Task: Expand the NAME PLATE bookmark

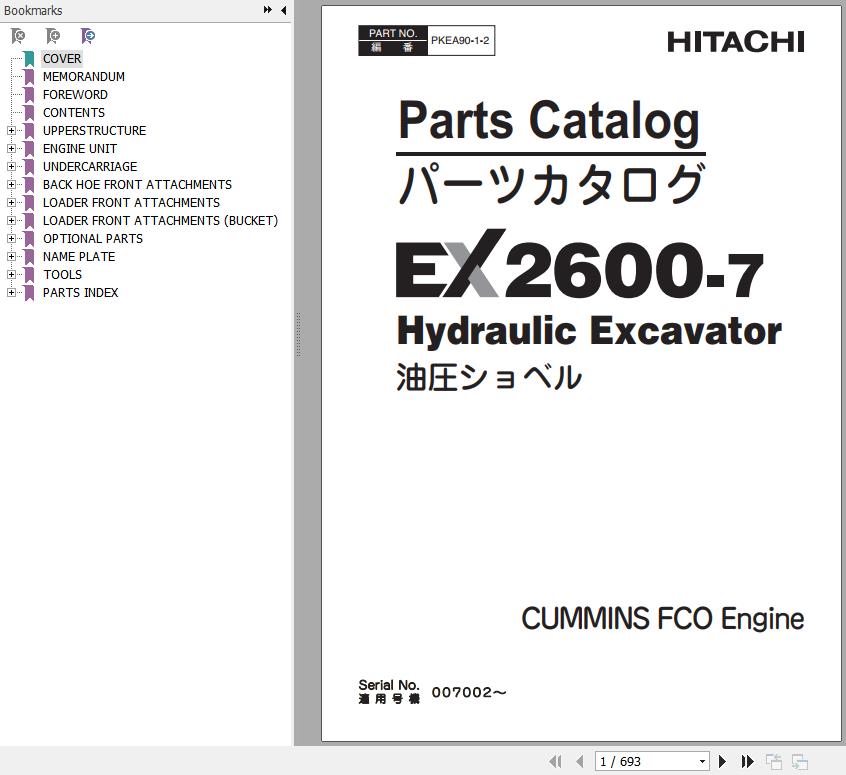Action: 11,256
